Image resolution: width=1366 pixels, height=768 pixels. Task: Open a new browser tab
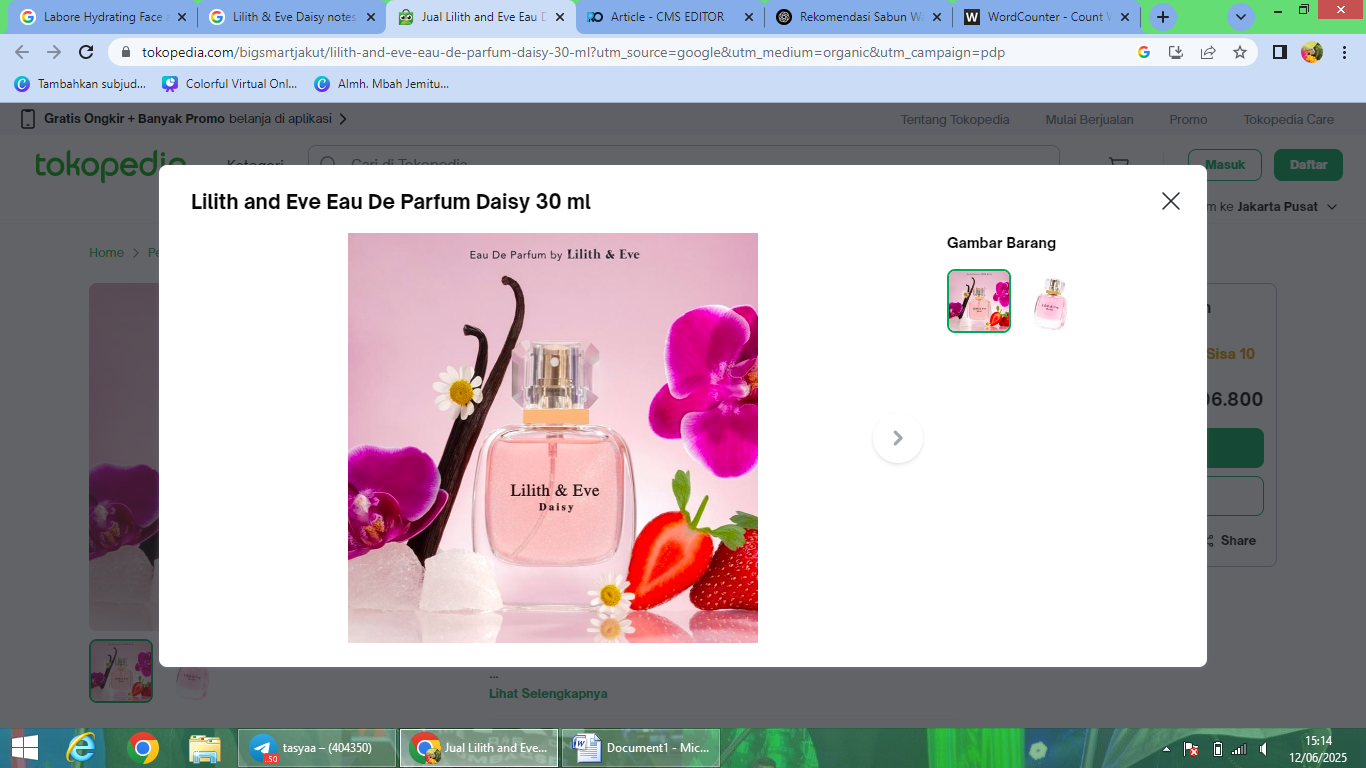1162,17
